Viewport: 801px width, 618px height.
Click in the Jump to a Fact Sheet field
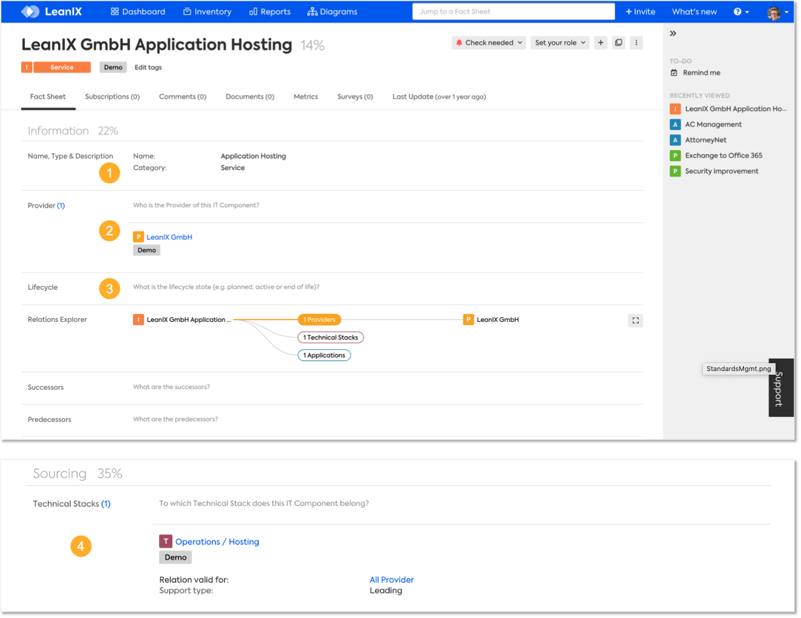point(512,11)
